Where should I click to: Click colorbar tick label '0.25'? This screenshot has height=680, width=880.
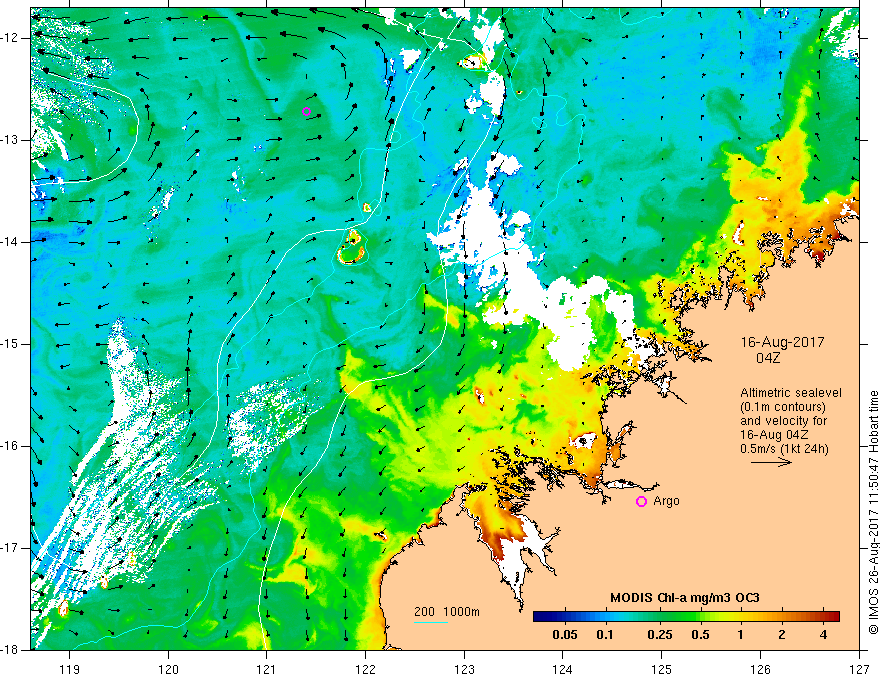[659, 635]
